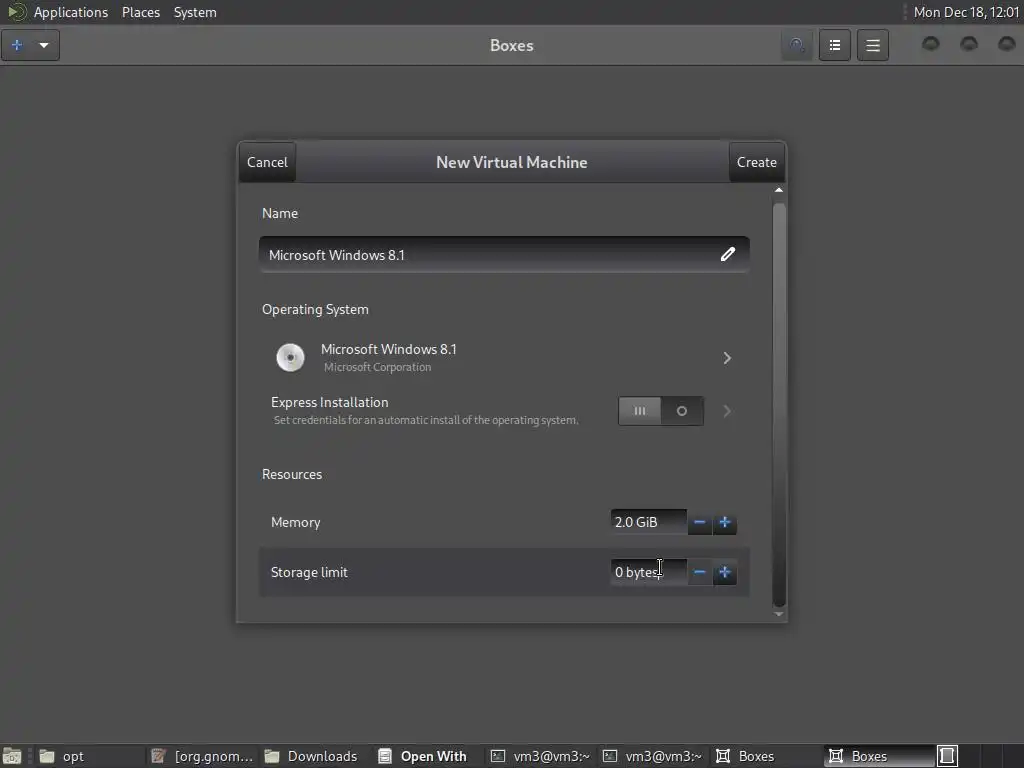
Task: Click the scrollbar down arrow in the dialog
Action: click(778, 614)
